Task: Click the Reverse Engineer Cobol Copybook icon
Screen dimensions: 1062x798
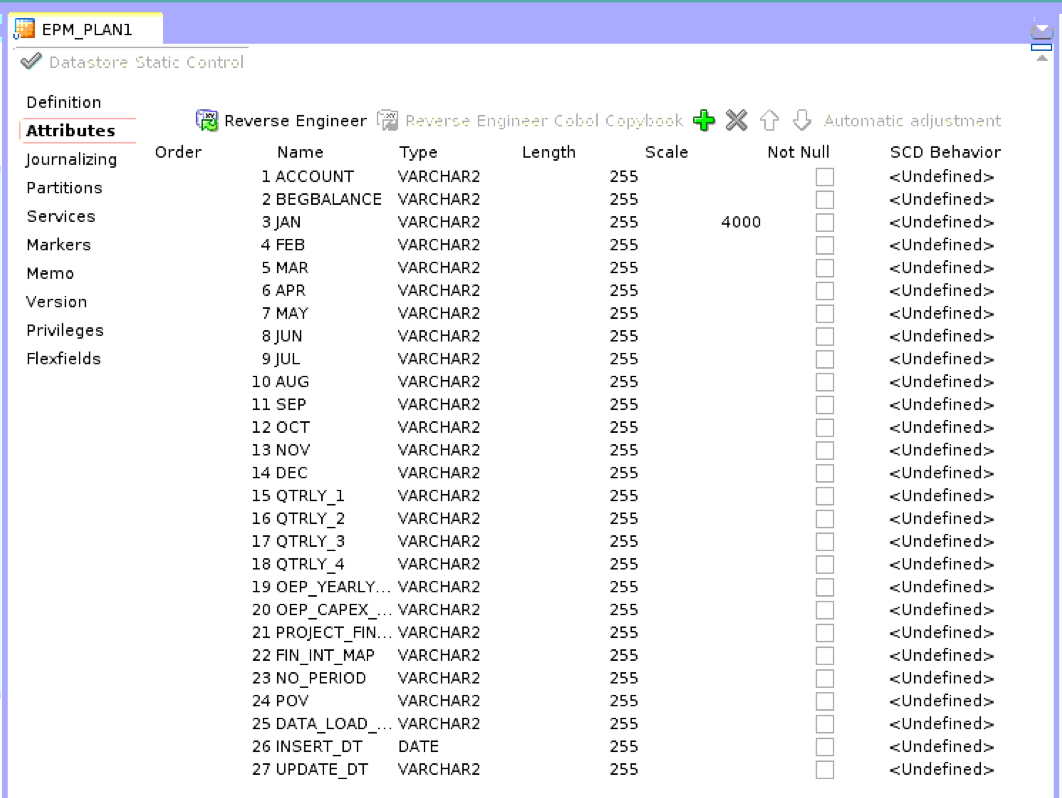Action: (387, 121)
